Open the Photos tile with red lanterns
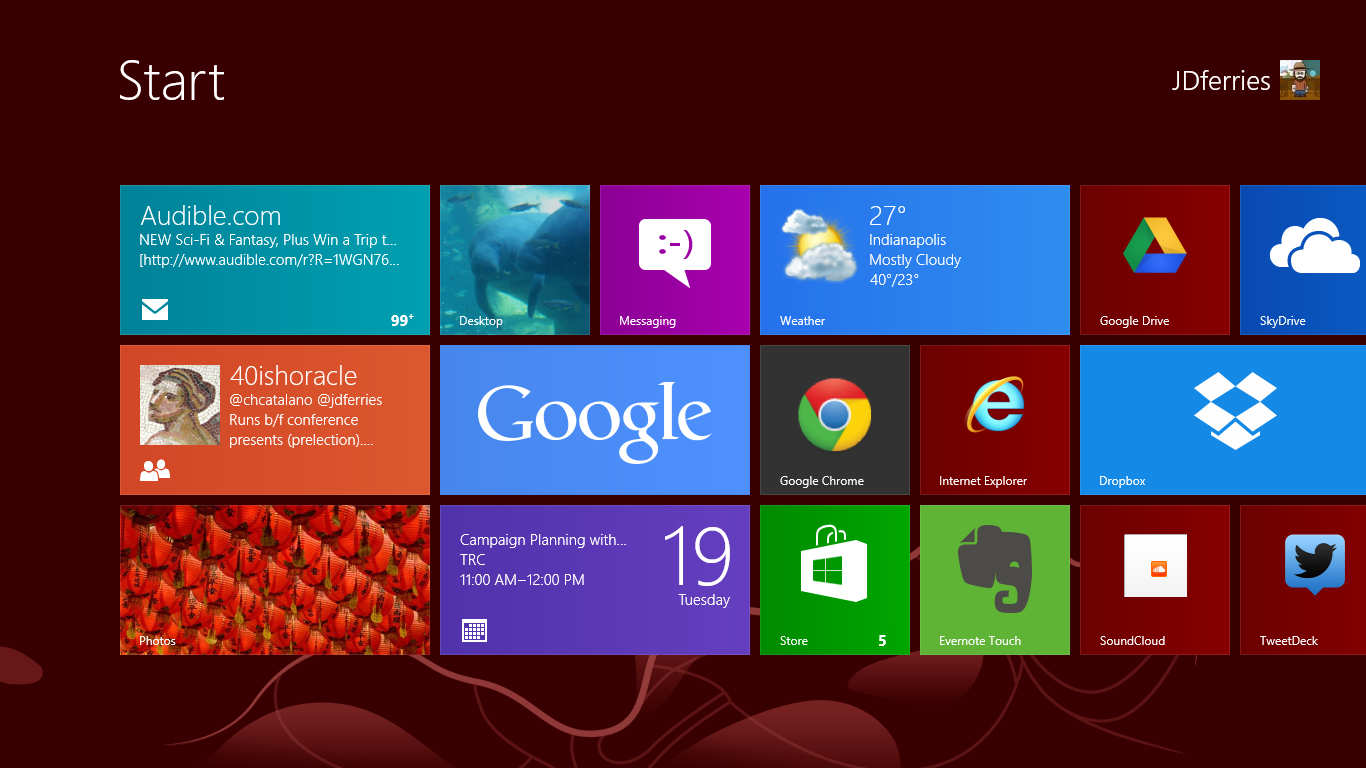The width and height of the screenshot is (1366, 768). [x=275, y=580]
